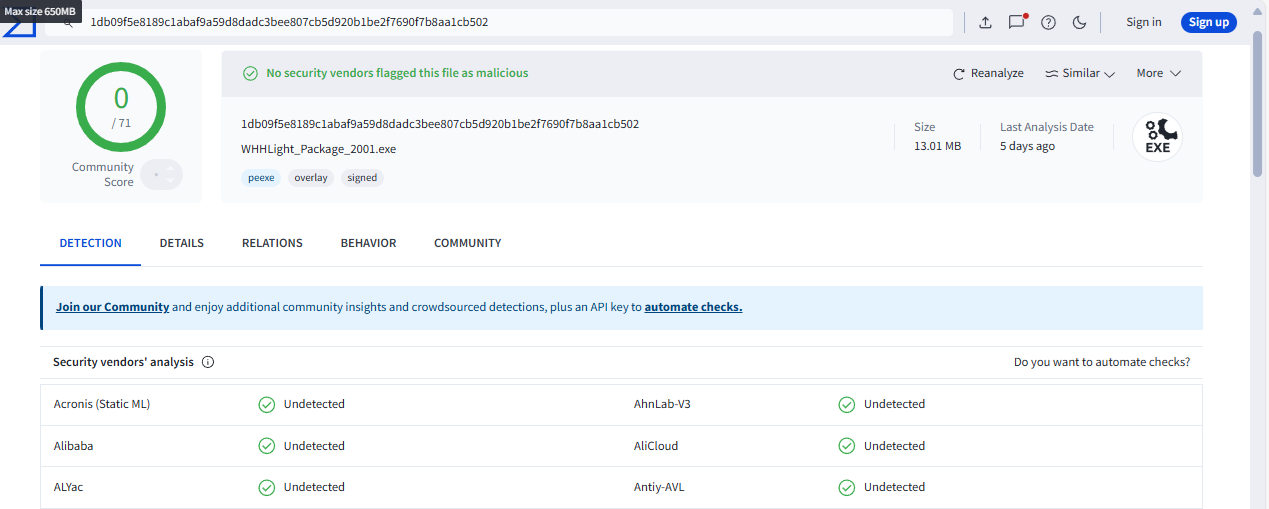Open the BEHAVIOR tab

pyautogui.click(x=368, y=243)
